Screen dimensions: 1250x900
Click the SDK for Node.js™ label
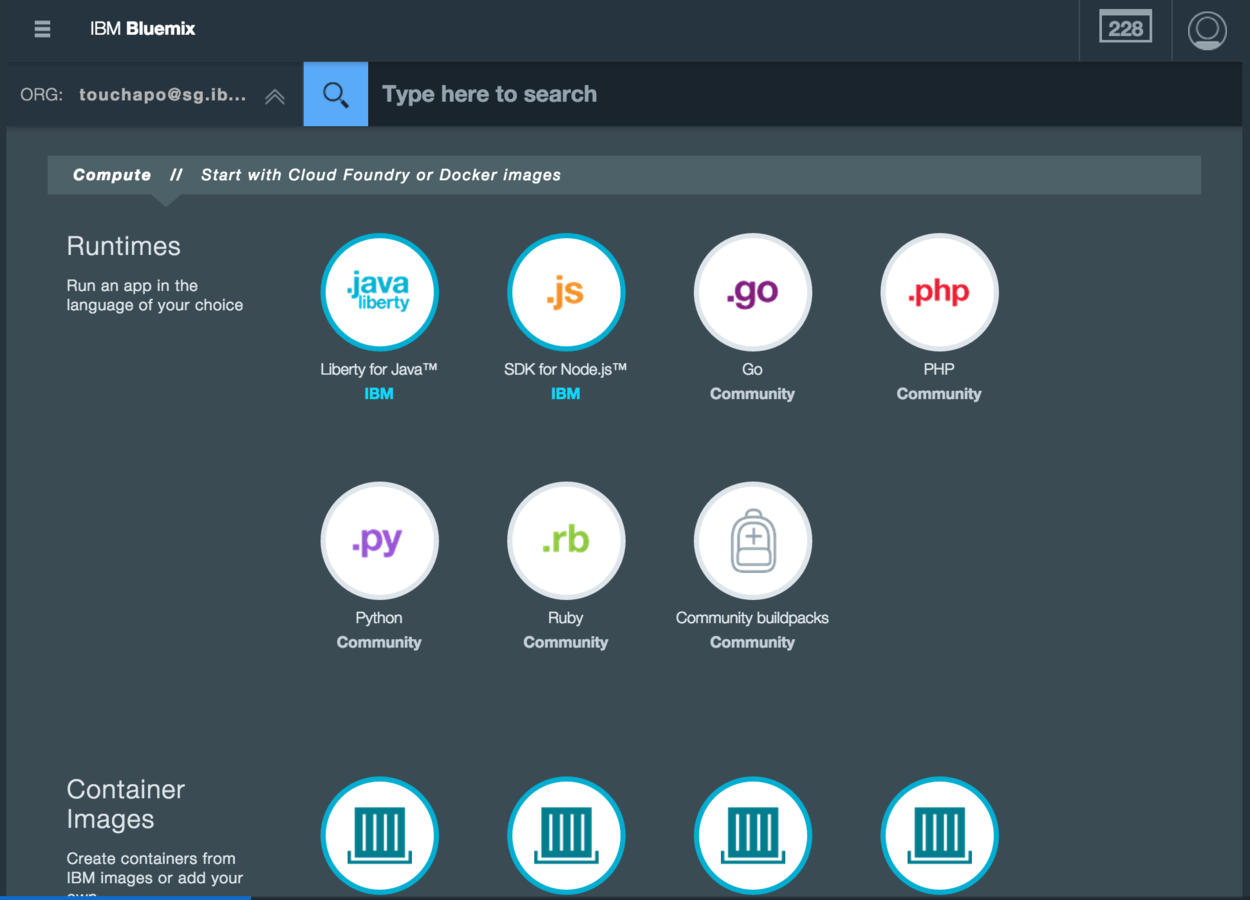click(x=565, y=369)
